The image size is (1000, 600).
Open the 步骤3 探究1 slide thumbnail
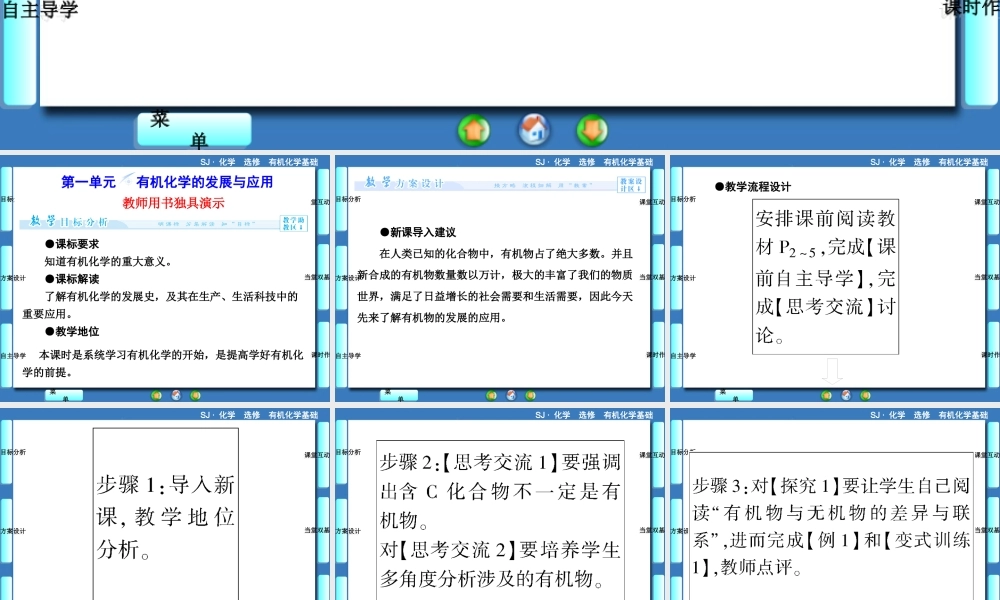[x=835, y=504]
